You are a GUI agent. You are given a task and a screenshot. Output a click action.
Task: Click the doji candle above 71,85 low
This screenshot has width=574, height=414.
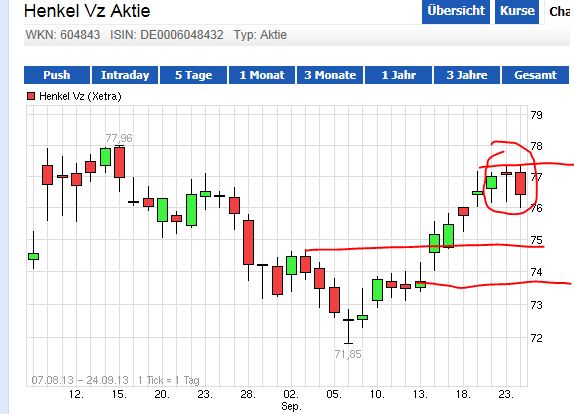point(348,326)
